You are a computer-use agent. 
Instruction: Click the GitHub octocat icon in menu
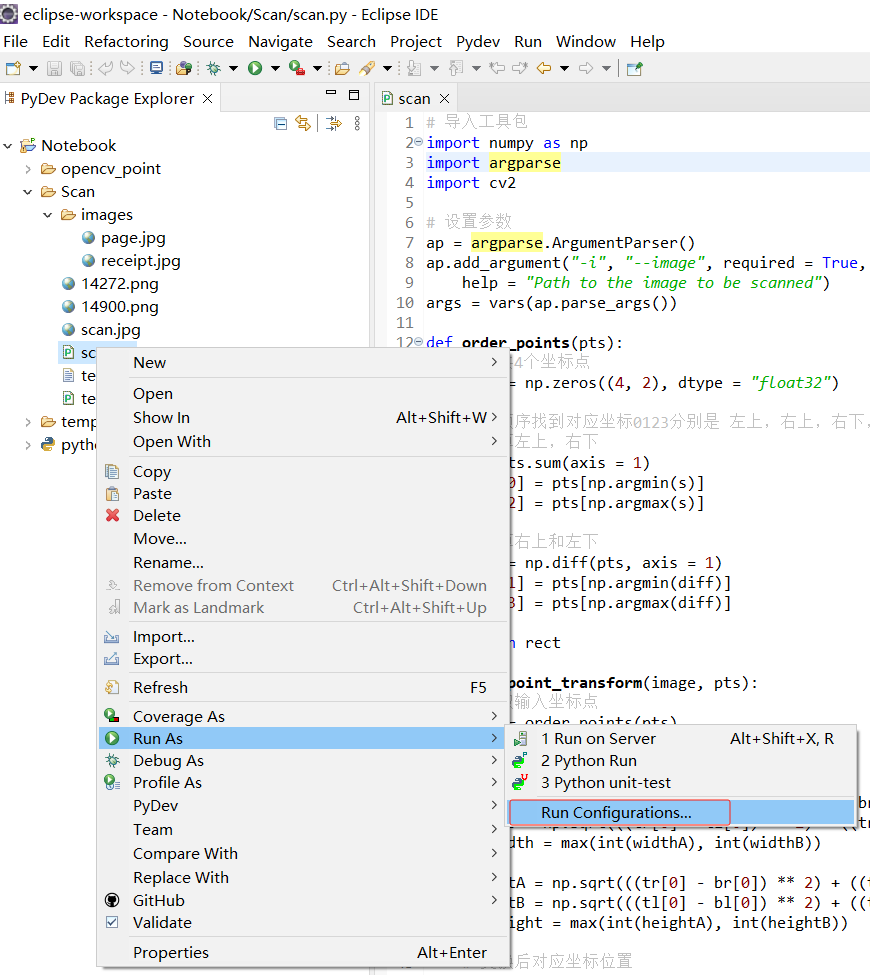(x=112, y=900)
